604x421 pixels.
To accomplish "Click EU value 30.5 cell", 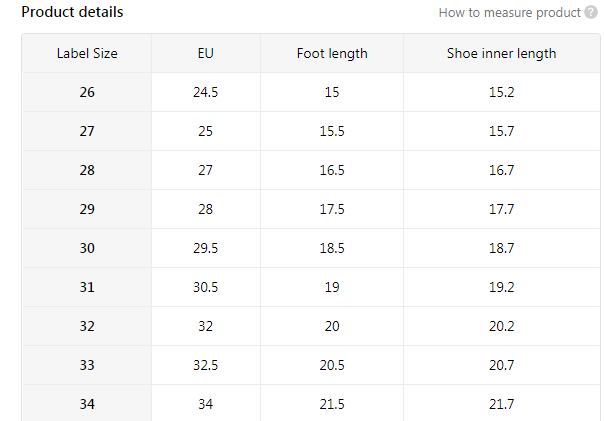I will point(206,287).
